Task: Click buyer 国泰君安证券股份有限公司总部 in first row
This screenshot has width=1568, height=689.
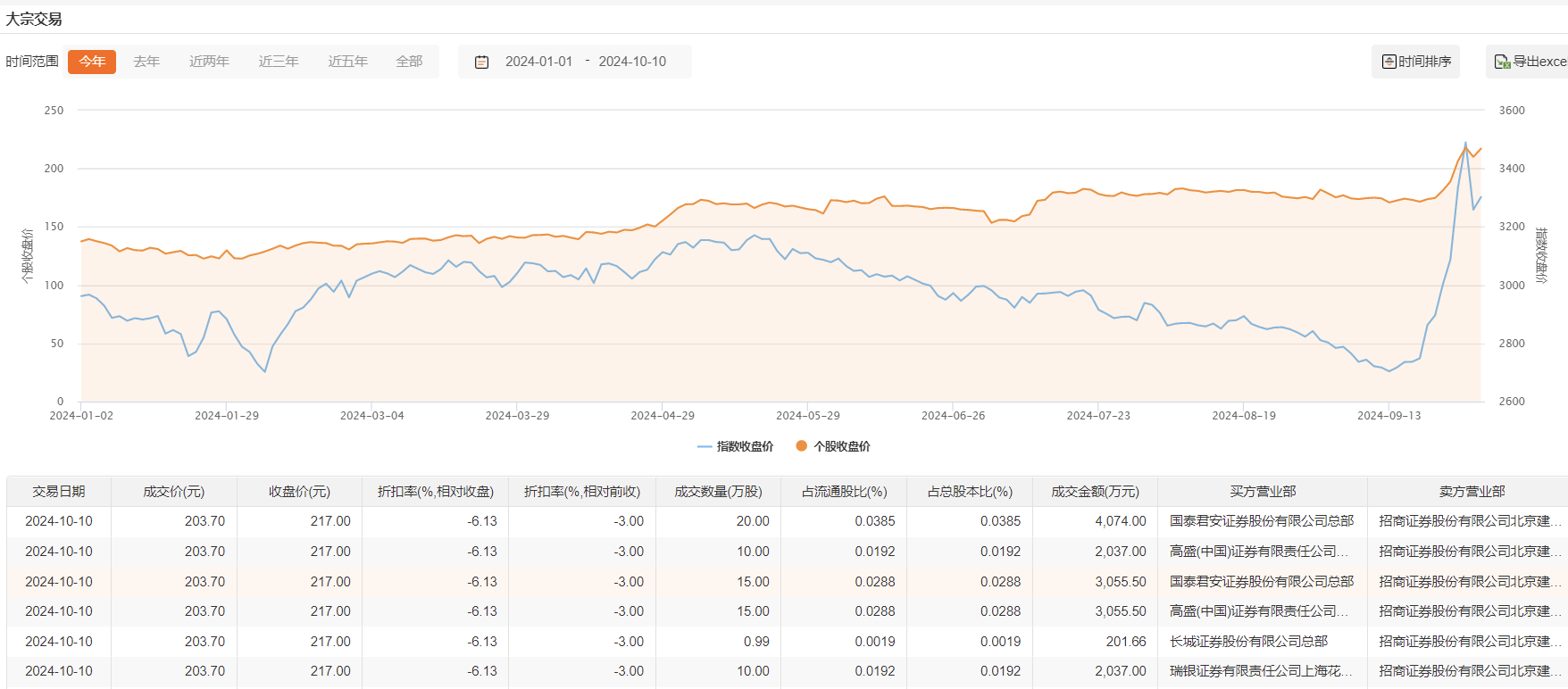Action: click(x=1261, y=521)
